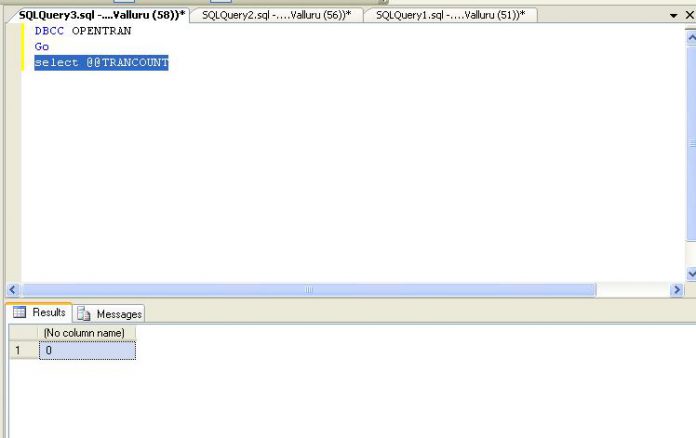Viewport: 696px width, 438px height.
Task: Click the grid icon on Results tab
Action: (x=20, y=313)
